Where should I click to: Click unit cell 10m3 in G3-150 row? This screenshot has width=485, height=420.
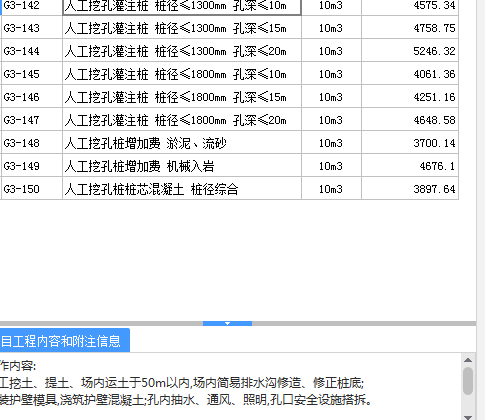click(x=331, y=189)
